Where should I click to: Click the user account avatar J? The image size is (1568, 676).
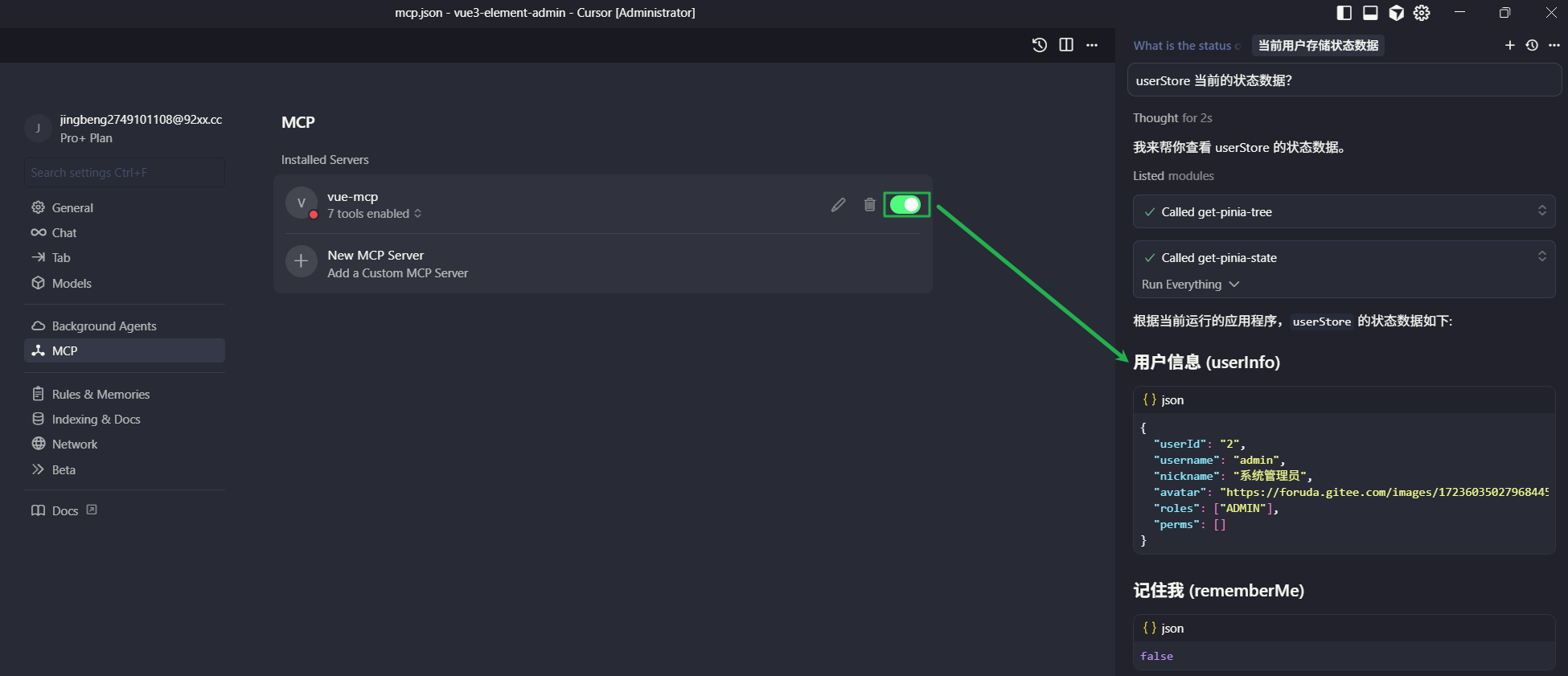coord(38,129)
